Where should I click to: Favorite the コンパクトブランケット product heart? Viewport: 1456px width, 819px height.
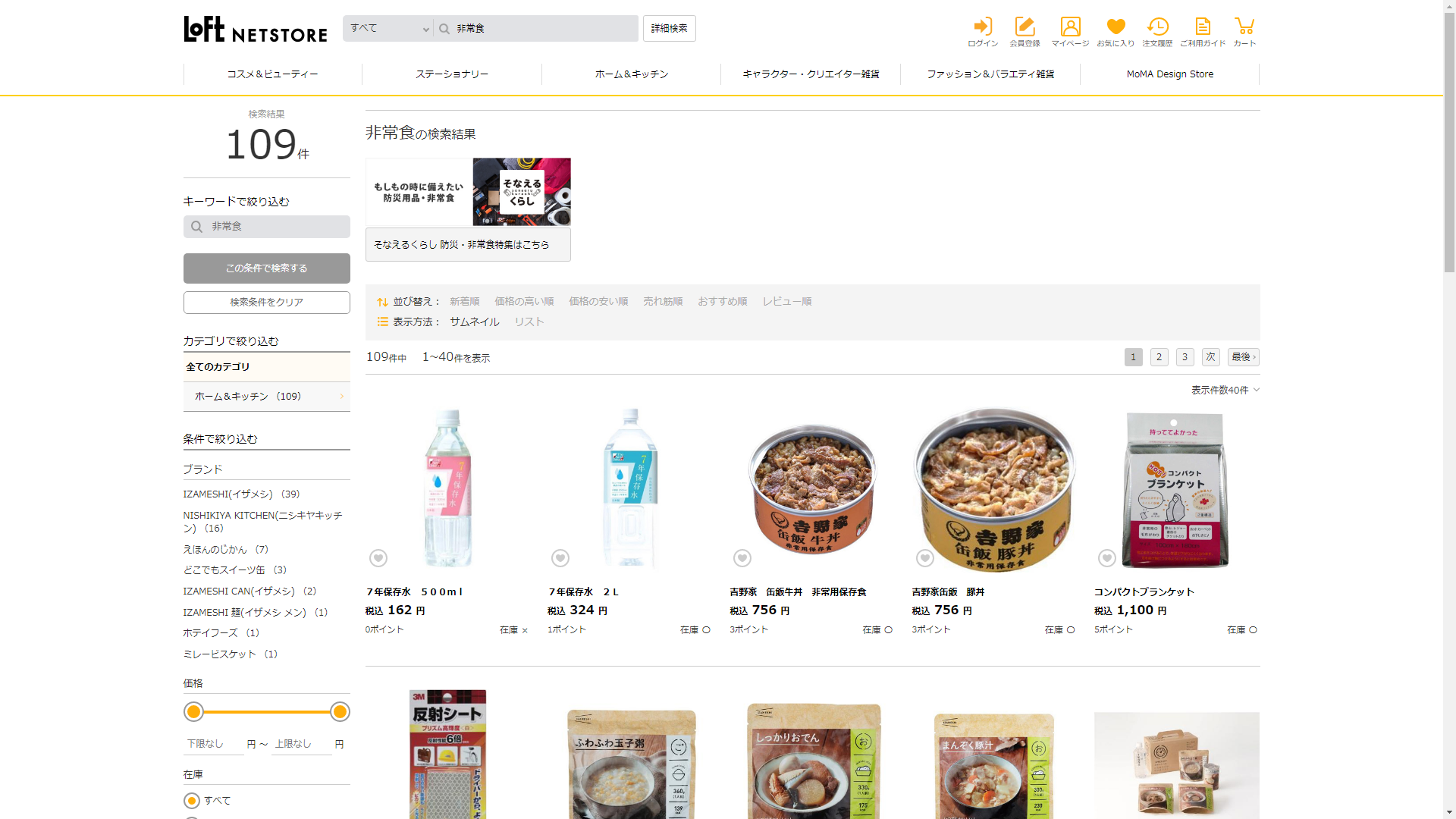pos(1107,558)
